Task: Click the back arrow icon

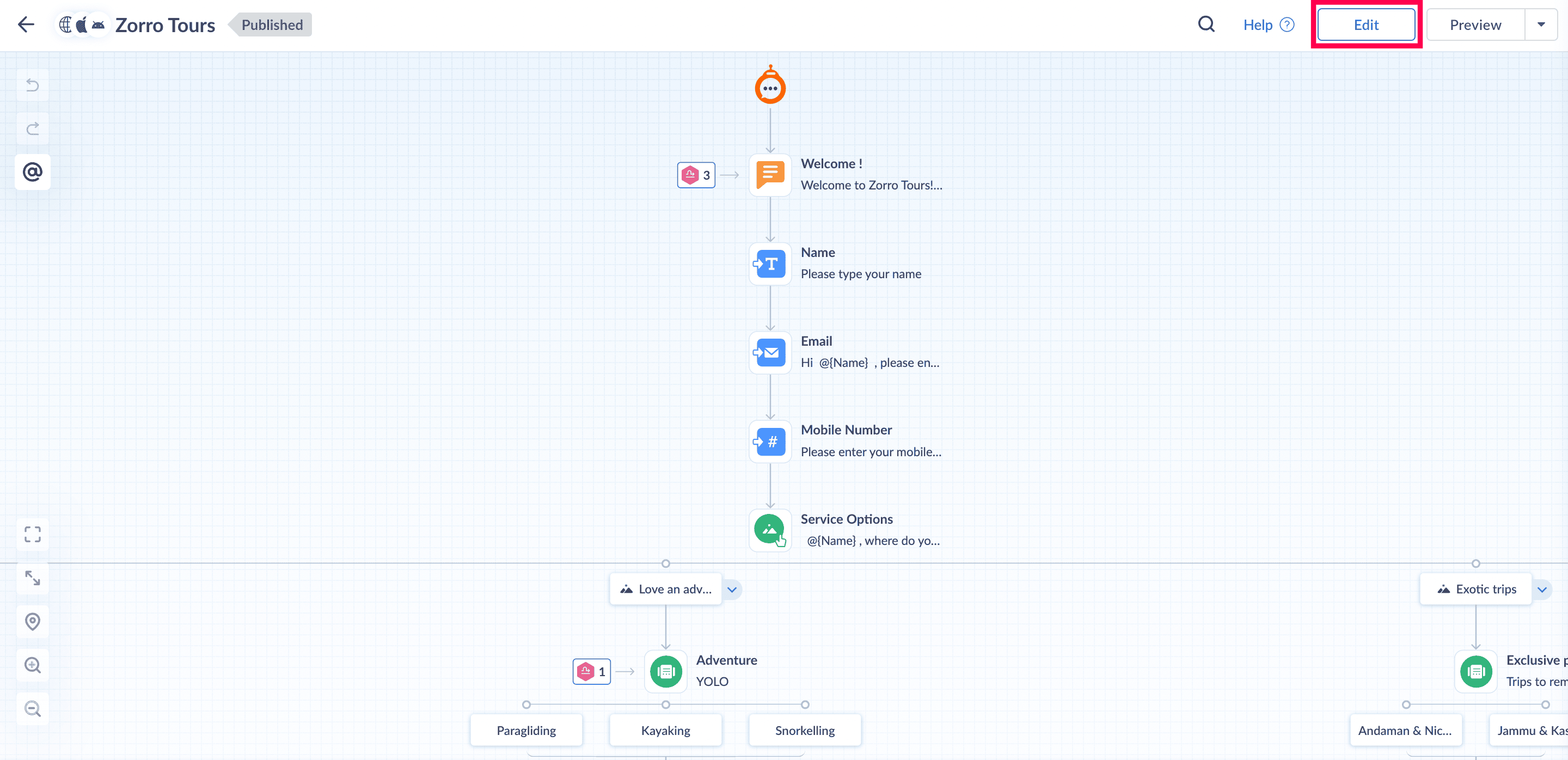Action: 26,25
